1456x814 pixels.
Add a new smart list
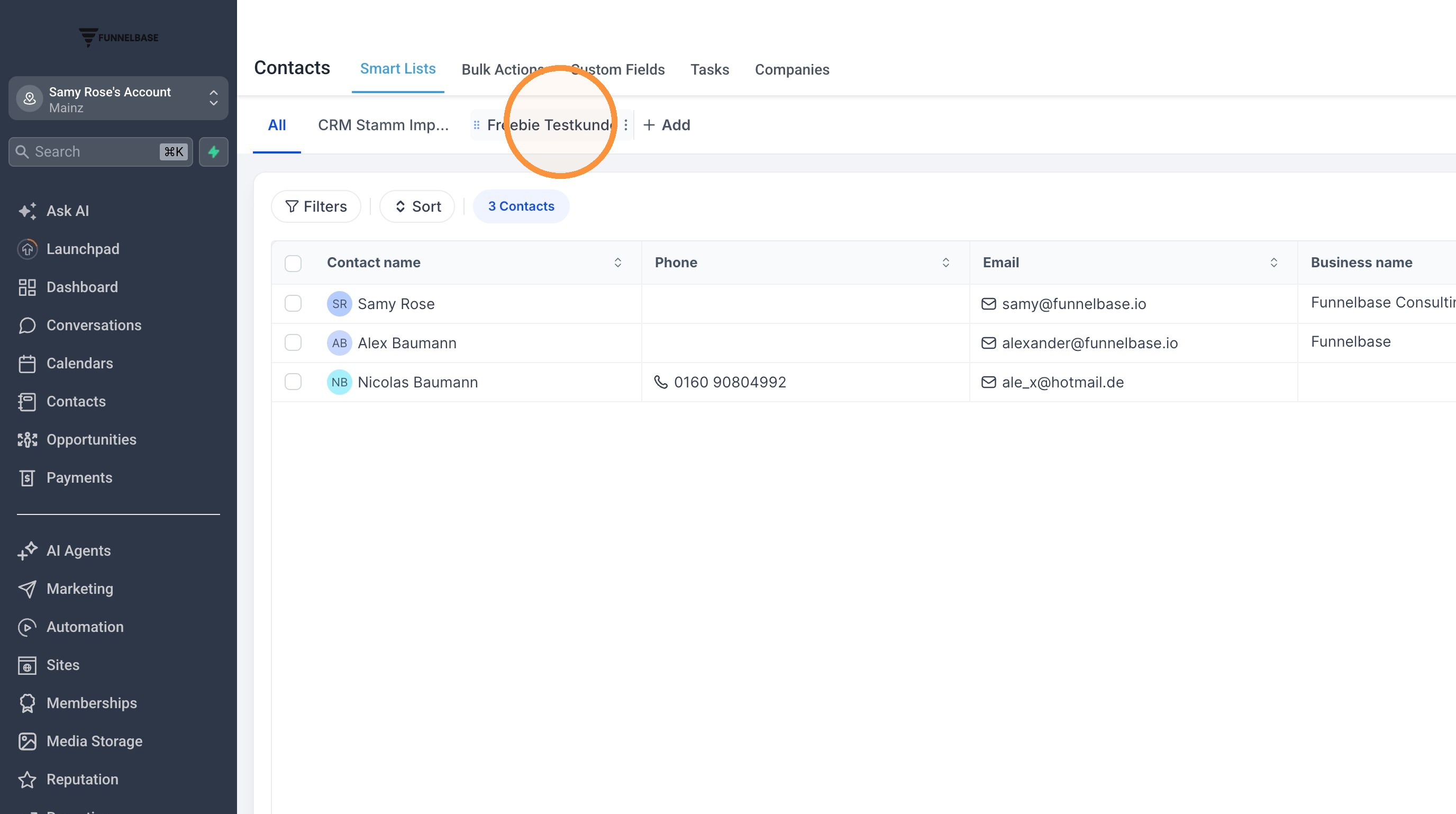click(667, 125)
